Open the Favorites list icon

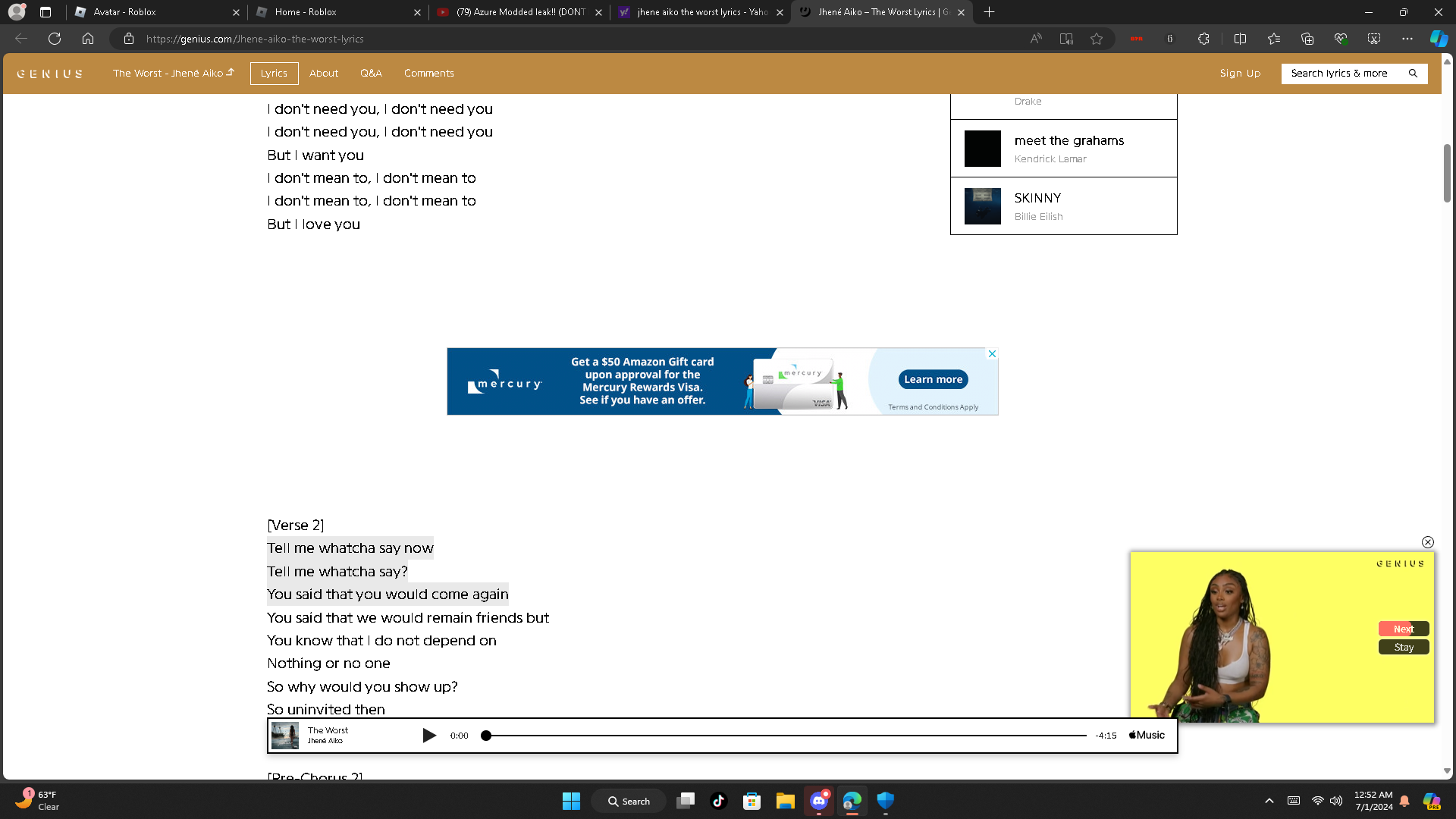tap(1274, 39)
